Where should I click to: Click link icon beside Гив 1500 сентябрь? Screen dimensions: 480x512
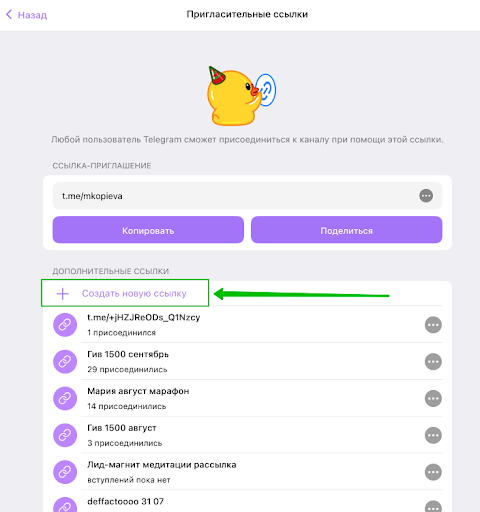coord(65,362)
